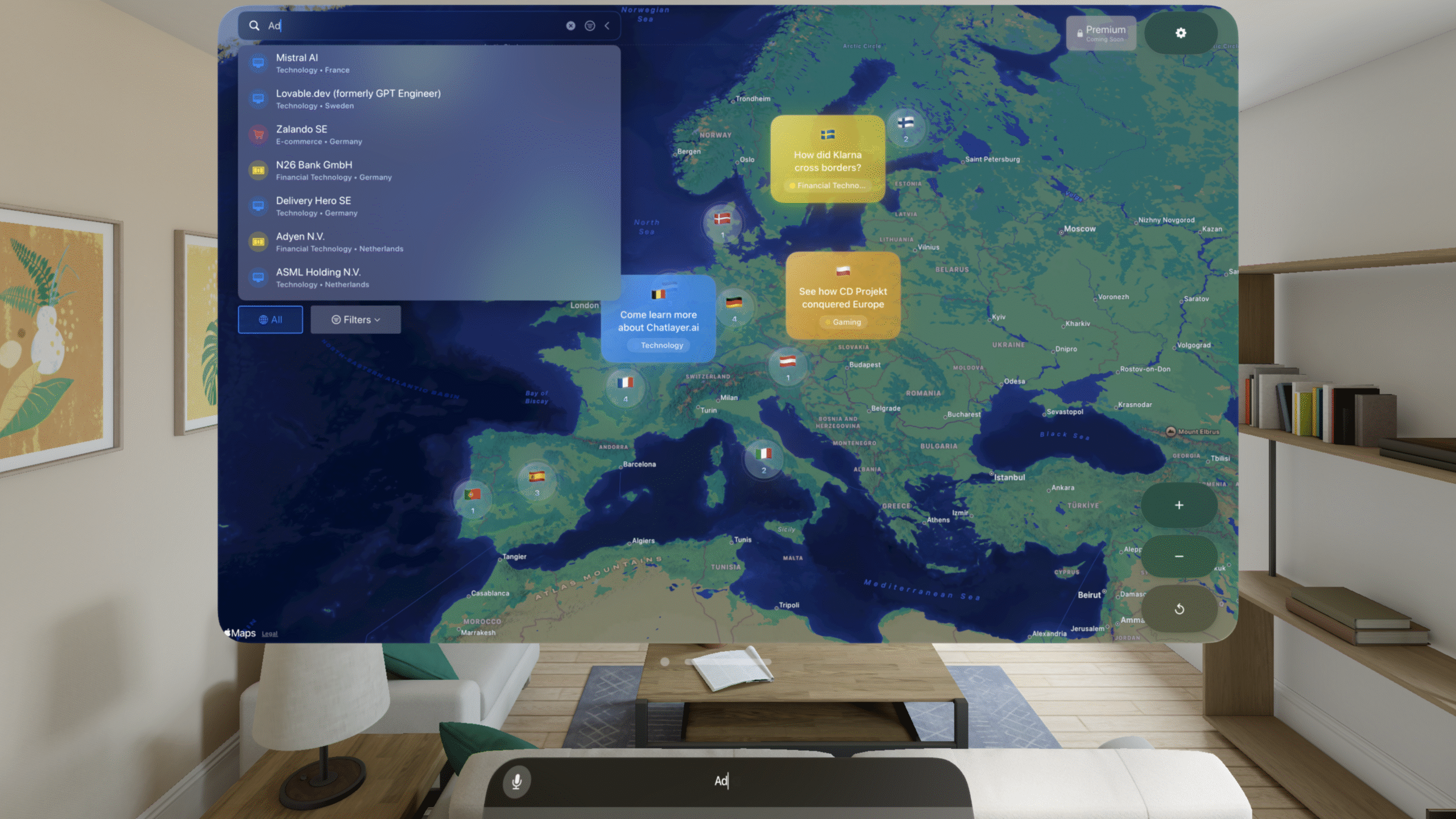
Task: Open the filter icon in search bar
Action: pyautogui.click(x=590, y=26)
